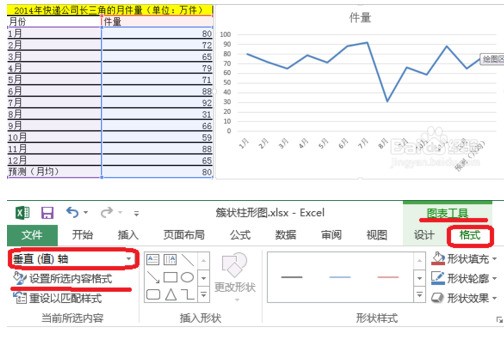Switch to the 插入 tab
This screenshot has width=504, height=363.
pyautogui.click(x=128, y=235)
